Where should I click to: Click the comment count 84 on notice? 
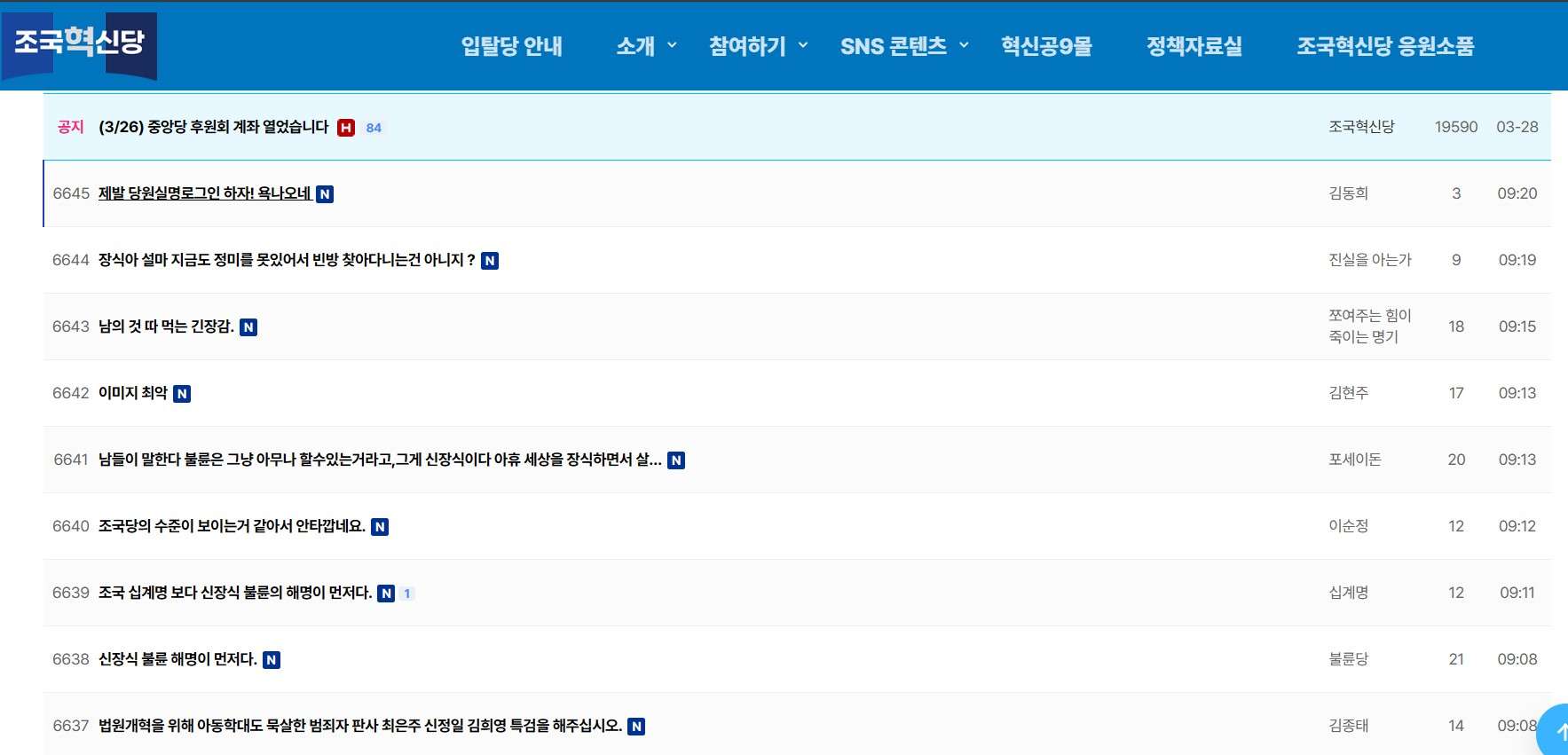click(374, 128)
